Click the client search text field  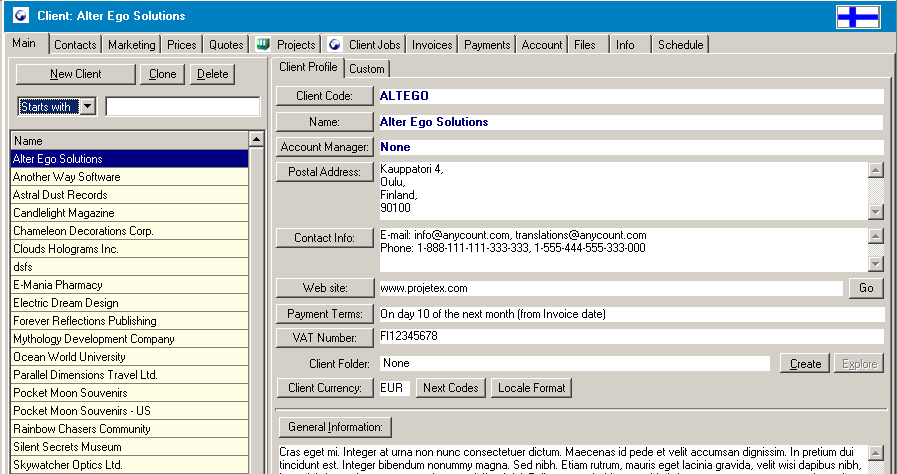coord(182,107)
